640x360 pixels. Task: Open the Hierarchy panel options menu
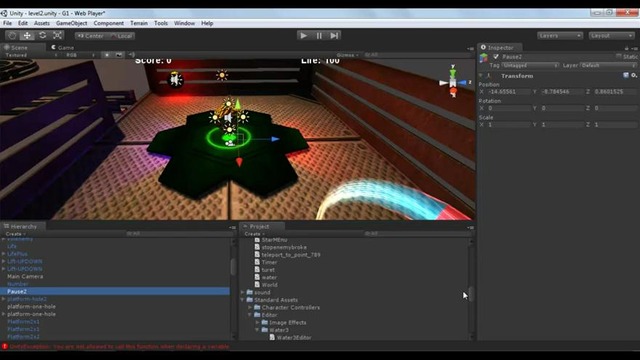tap(232, 227)
